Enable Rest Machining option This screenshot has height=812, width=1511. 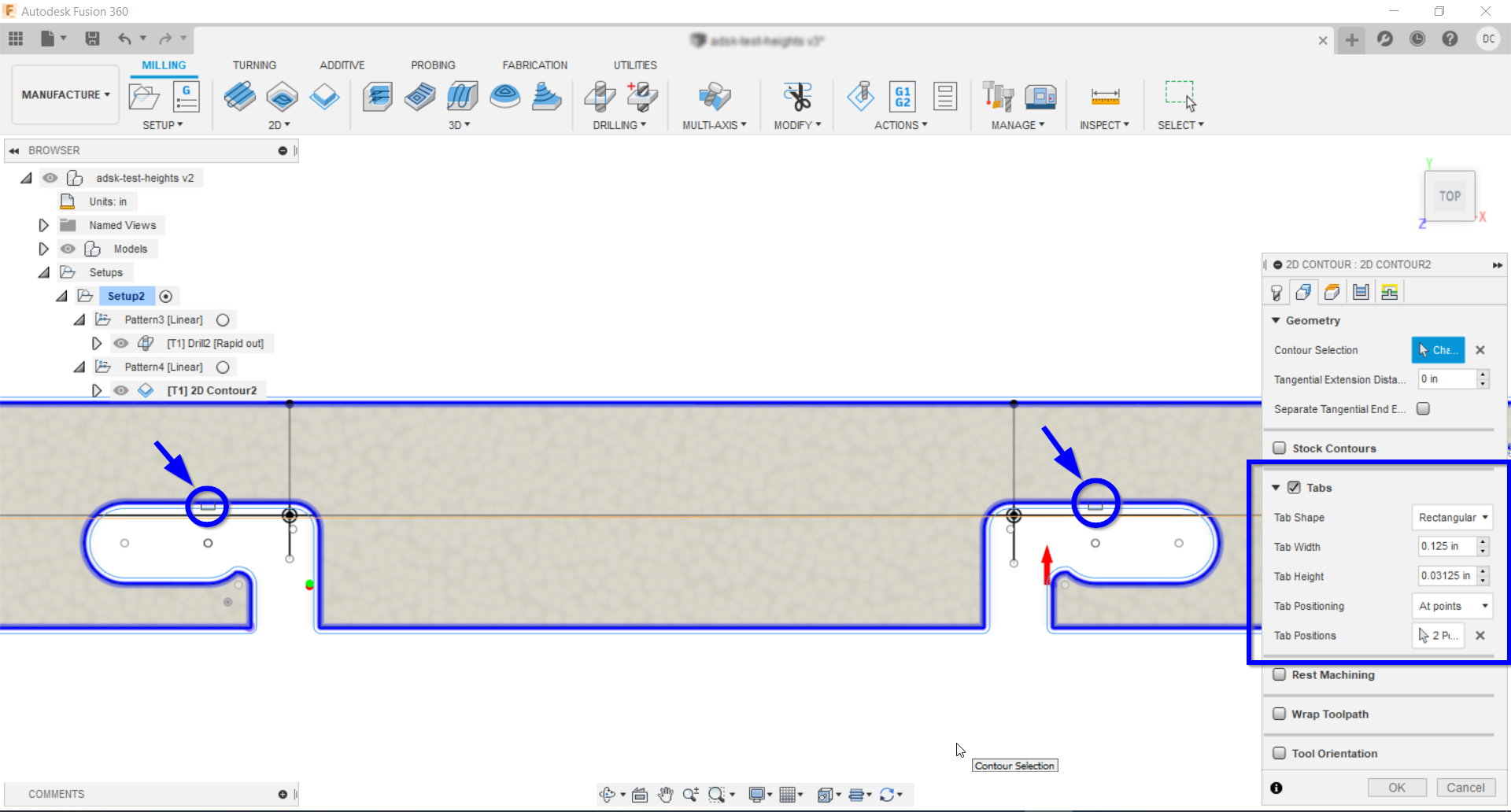coord(1280,674)
